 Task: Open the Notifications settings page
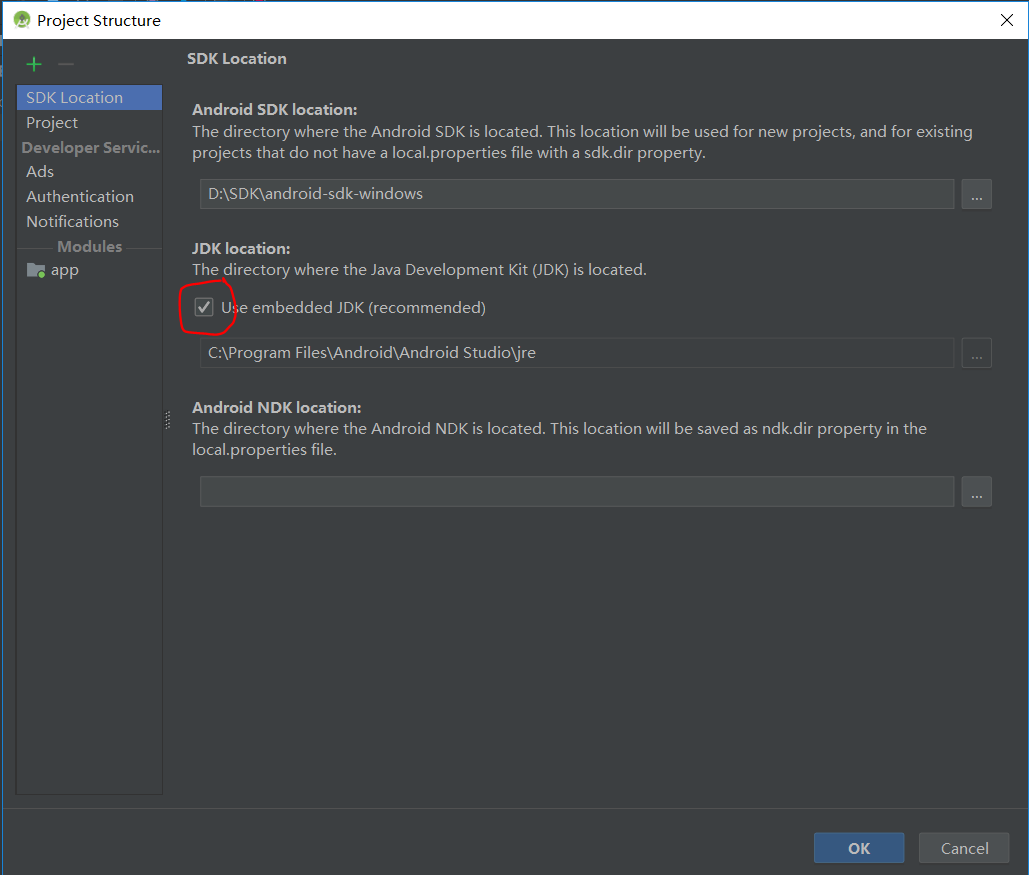[x=72, y=221]
